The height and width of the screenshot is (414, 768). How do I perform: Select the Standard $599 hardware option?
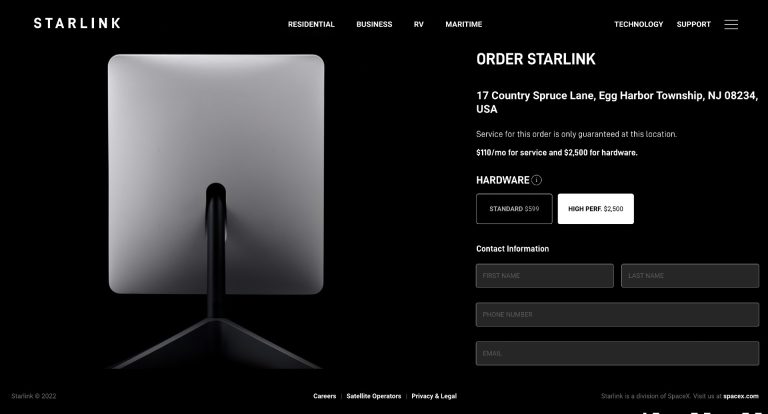click(x=514, y=209)
